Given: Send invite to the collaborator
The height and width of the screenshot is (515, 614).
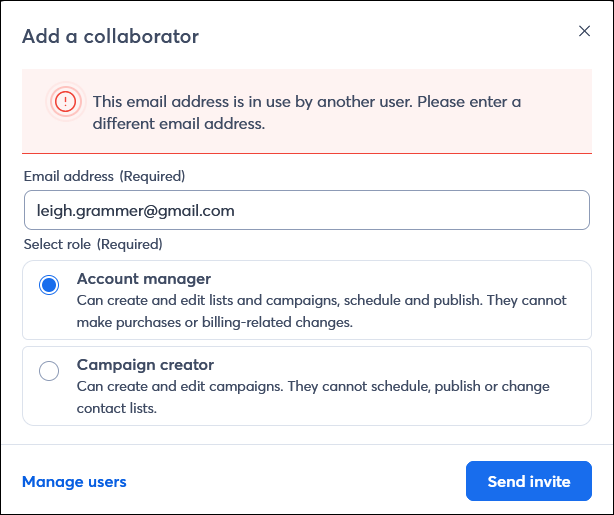Looking at the screenshot, I should click(529, 481).
